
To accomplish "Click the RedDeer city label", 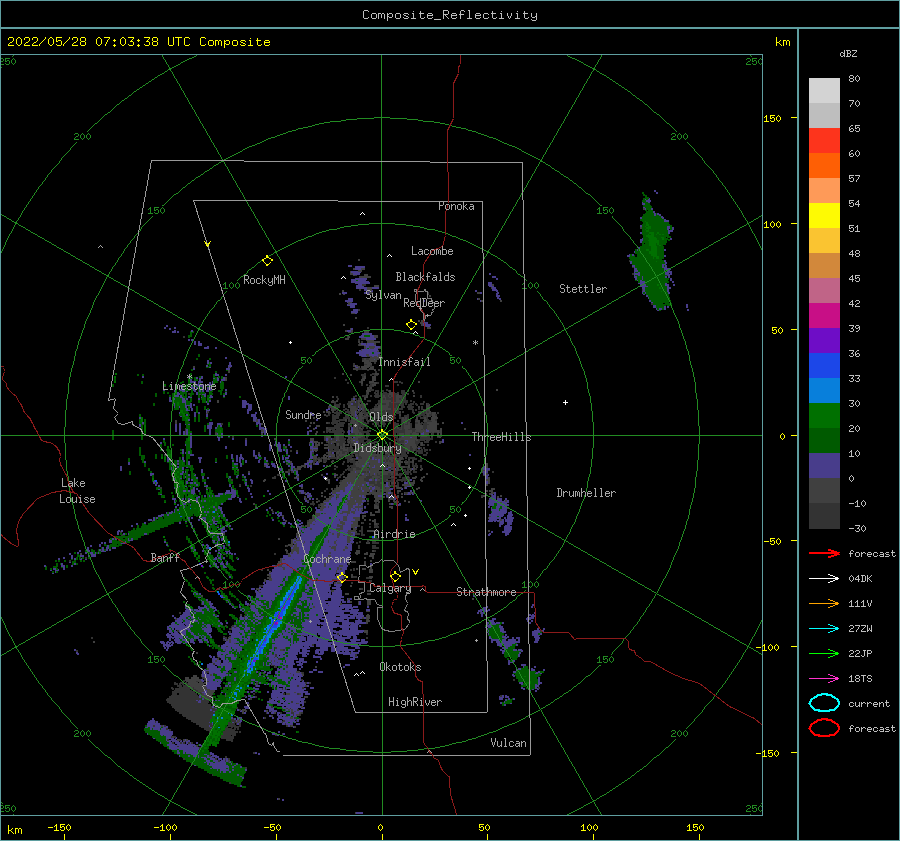I will 424,303.
